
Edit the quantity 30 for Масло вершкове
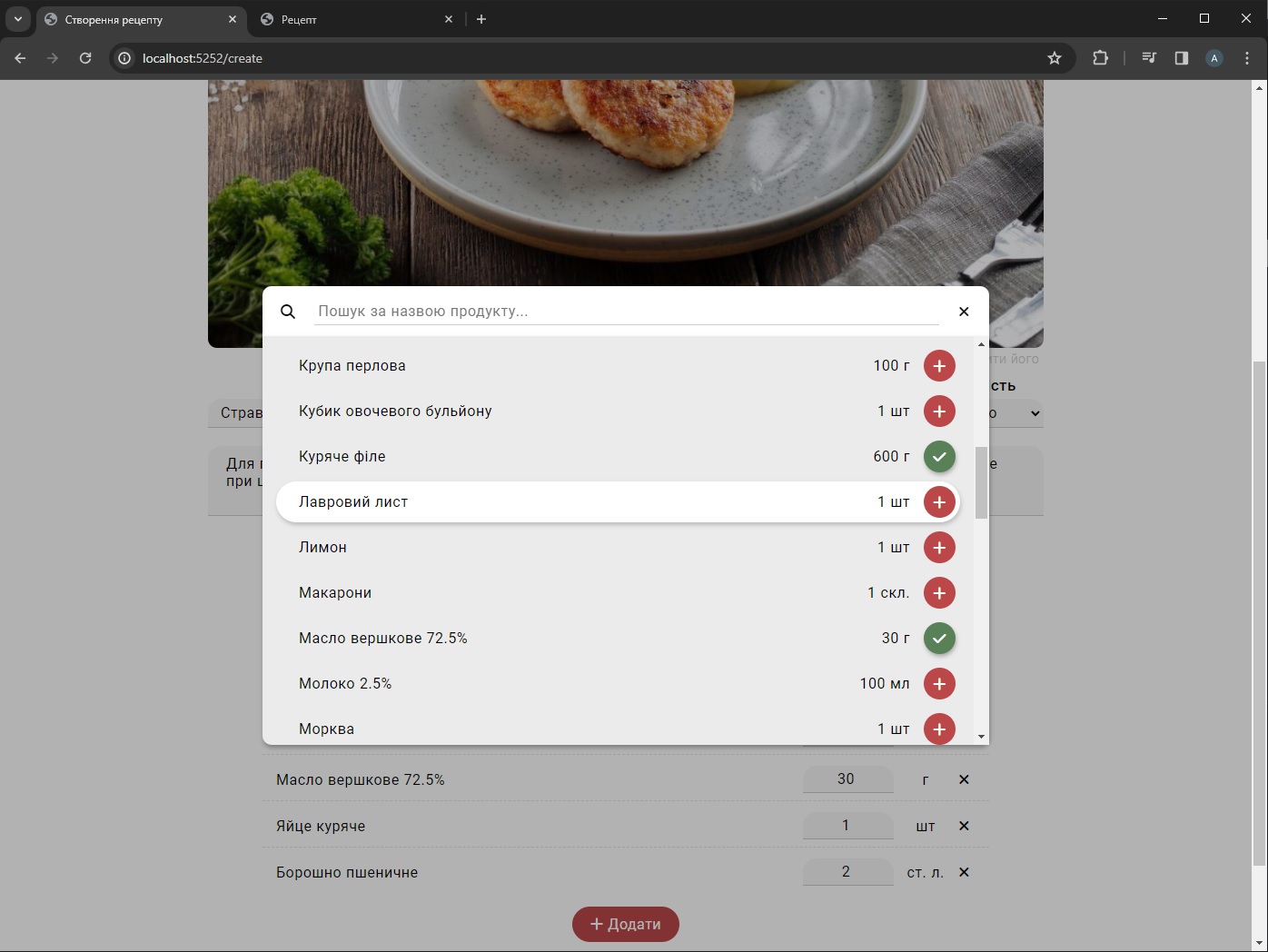(847, 779)
